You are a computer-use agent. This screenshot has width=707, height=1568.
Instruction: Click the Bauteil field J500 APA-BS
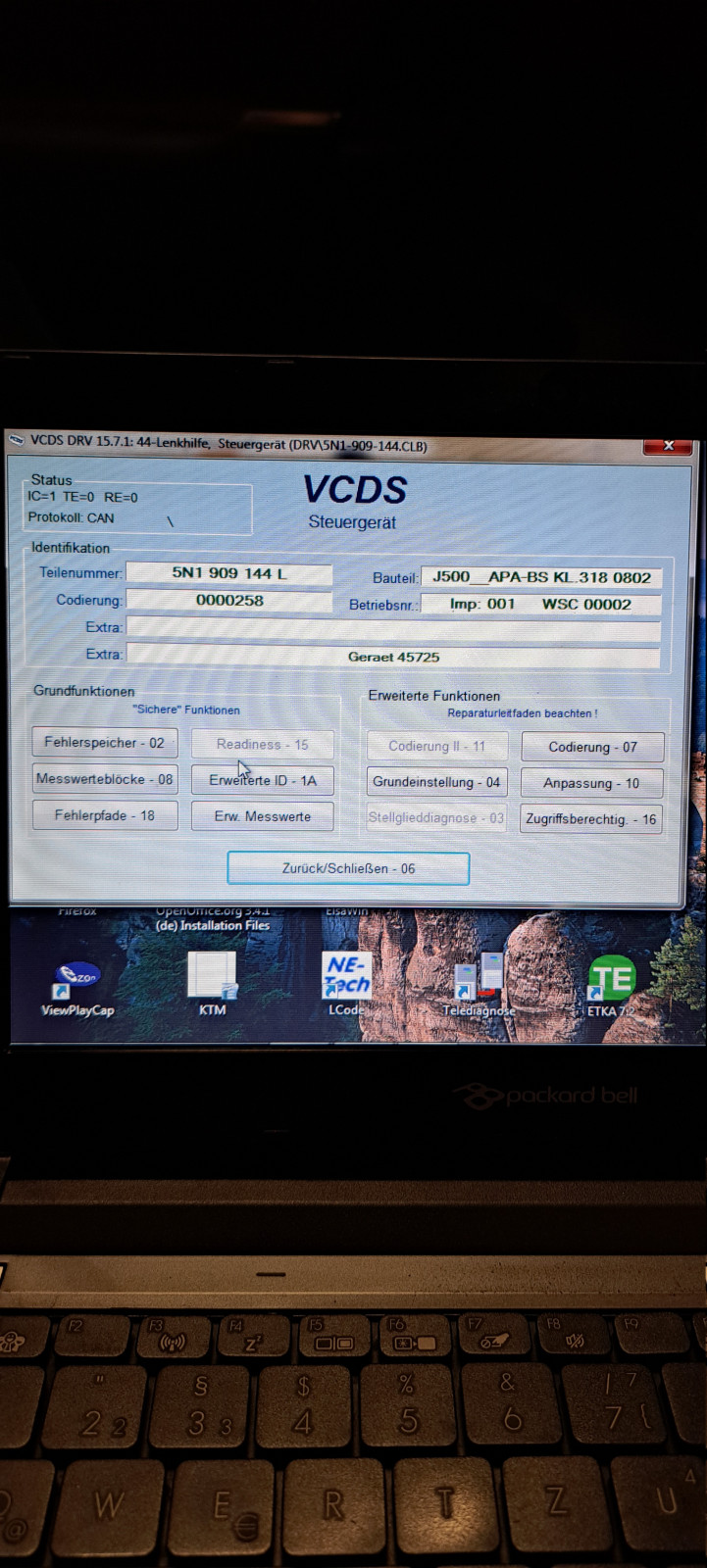pyautogui.click(x=541, y=577)
